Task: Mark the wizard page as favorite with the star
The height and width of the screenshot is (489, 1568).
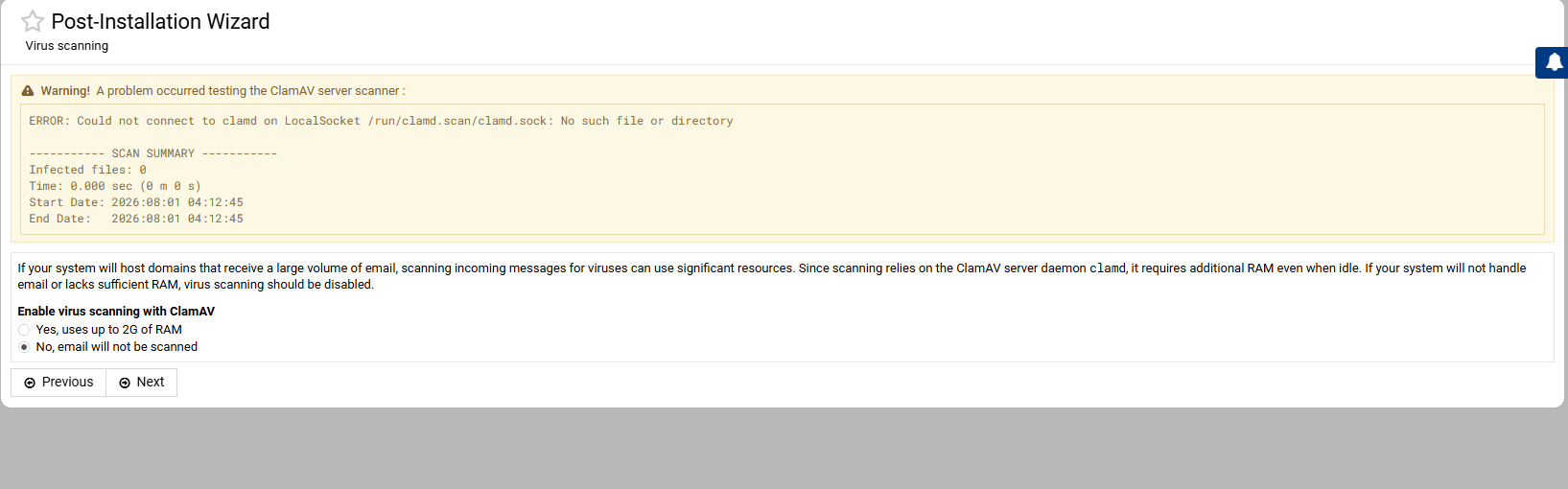Action: coord(33,21)
